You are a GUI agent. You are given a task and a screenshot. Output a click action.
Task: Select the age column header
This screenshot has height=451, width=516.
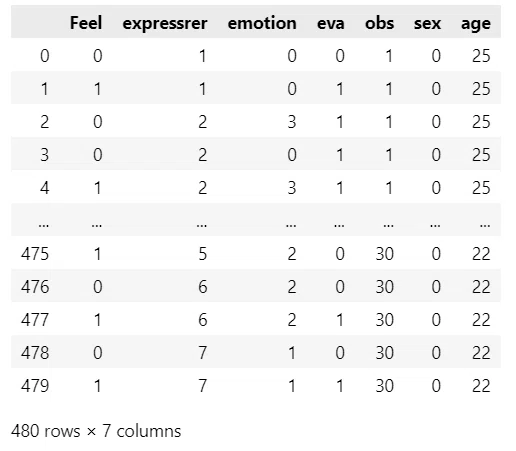pyautogui.click(x=476, y=24)
